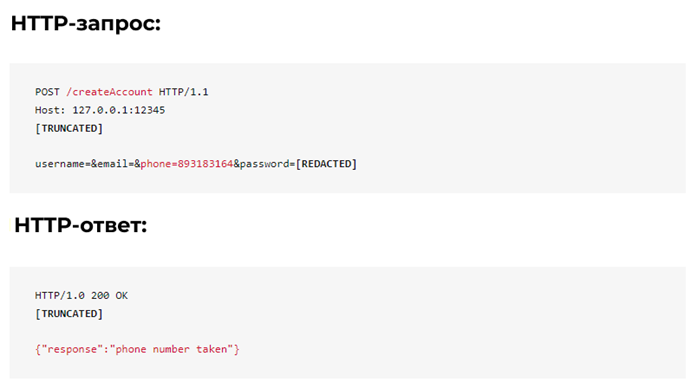The width and height of the screenshot is (691, 382).
Task: Click "phone number taken" message
Action: click(x=171, y=349)
